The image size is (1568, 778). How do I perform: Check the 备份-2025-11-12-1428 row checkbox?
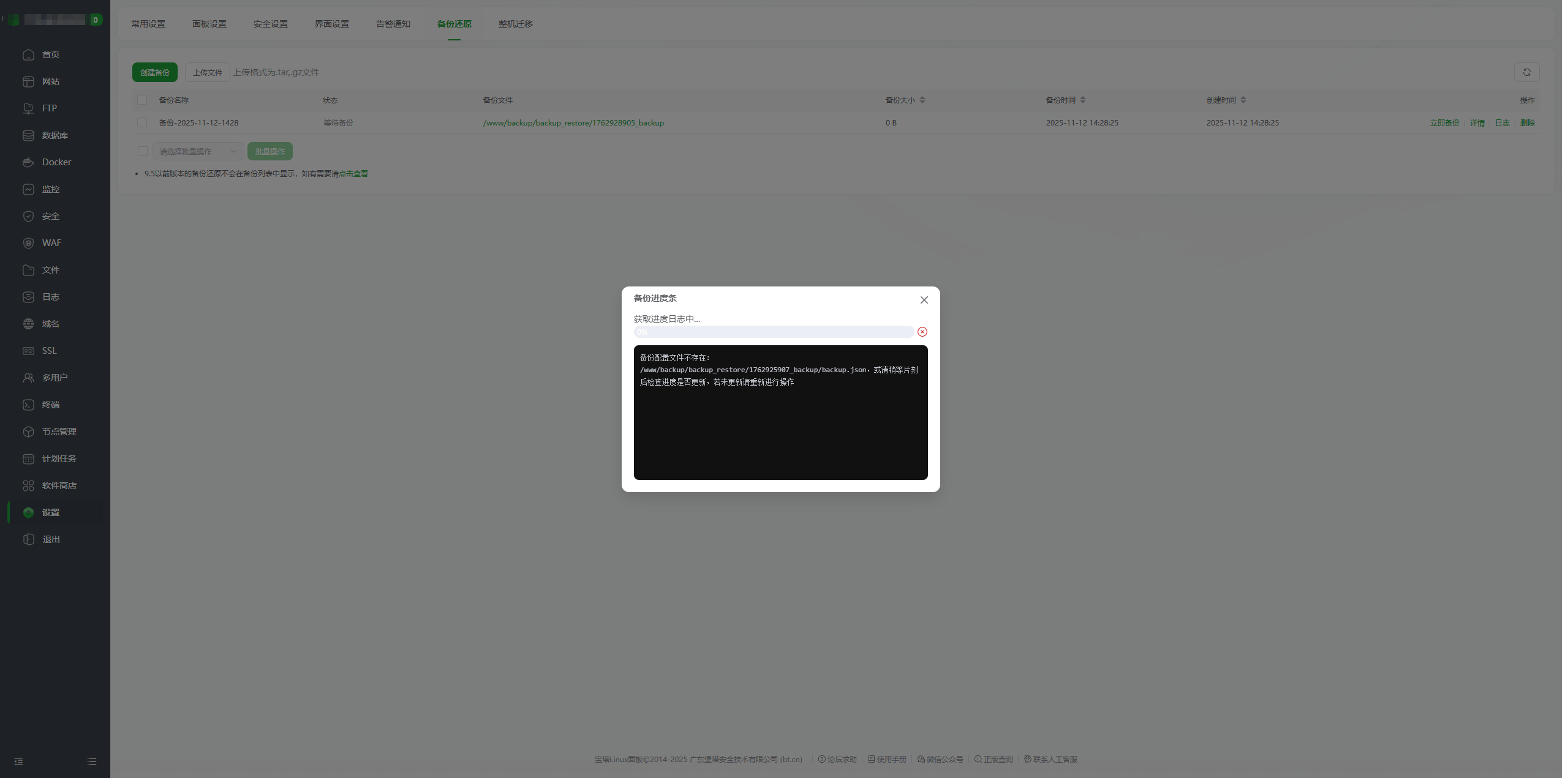pyautogui.click(x=141, y=122)
